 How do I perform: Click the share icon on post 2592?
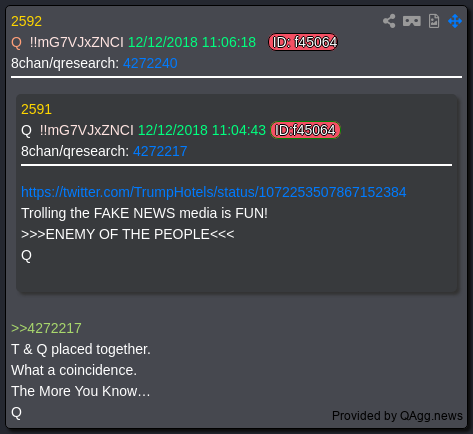(389, 21)
